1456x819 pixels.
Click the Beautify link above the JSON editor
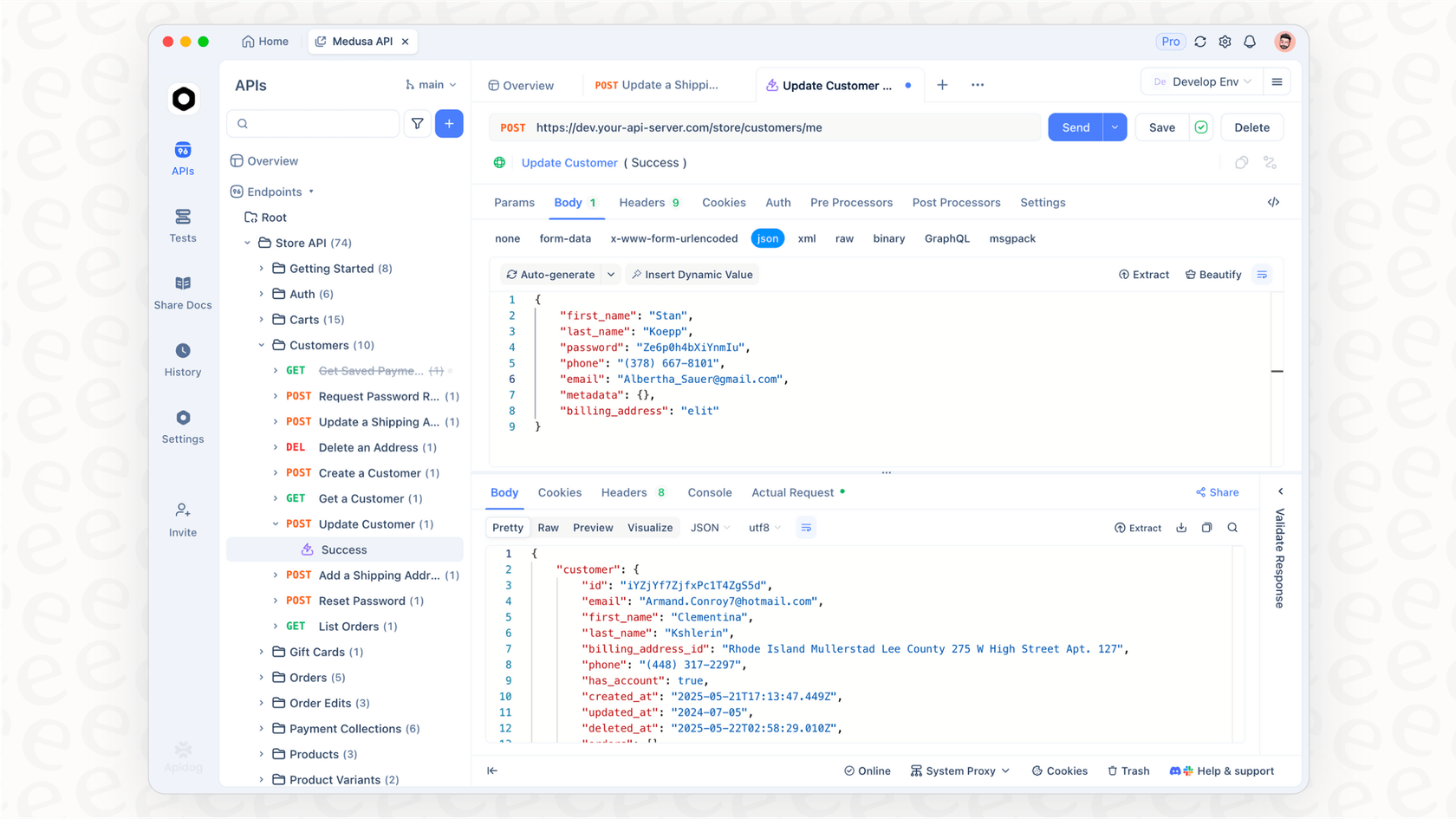[x=1212, y=274]
